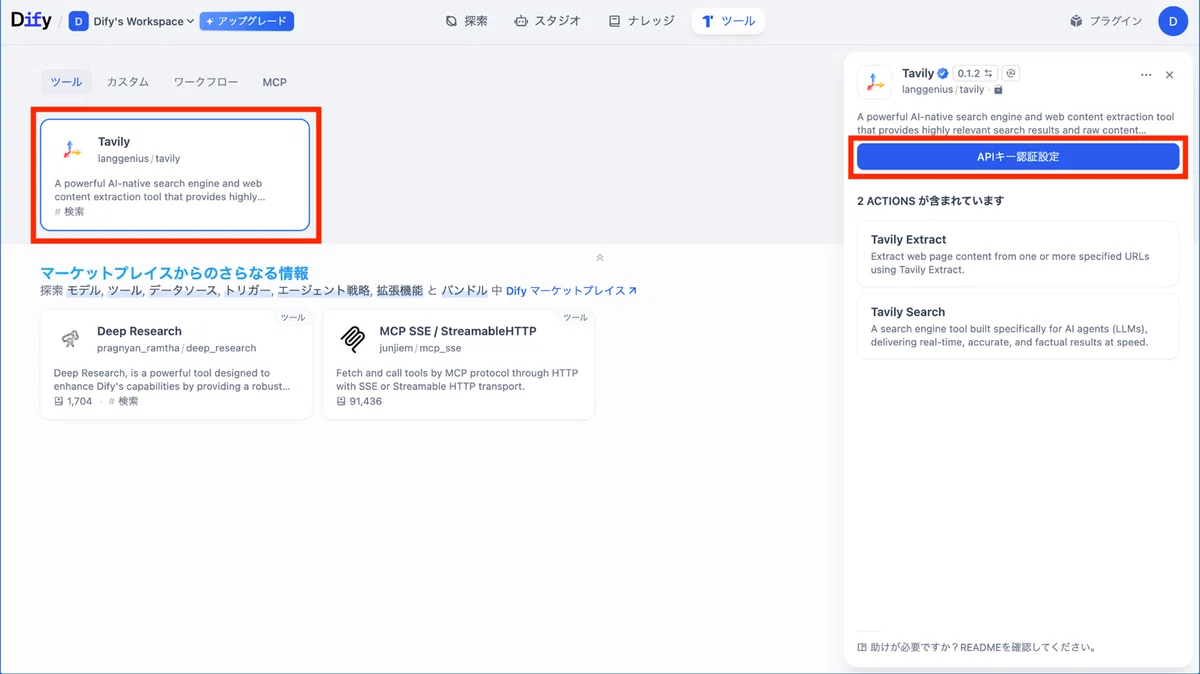The image size is (1200, 674).
Task: Click the 2 ACTIONS が含まれています label
Action: pyautogui.click(x=931, y=201)
